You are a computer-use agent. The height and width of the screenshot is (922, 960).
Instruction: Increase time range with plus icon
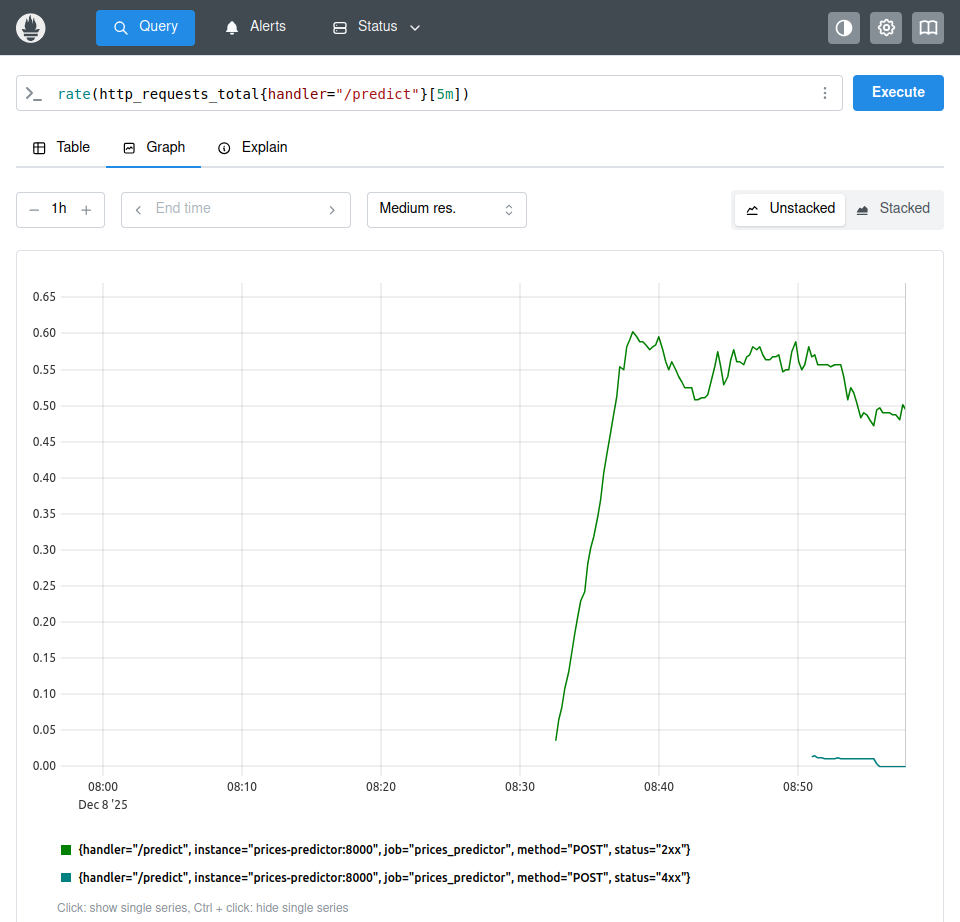[x=86, y=210]
